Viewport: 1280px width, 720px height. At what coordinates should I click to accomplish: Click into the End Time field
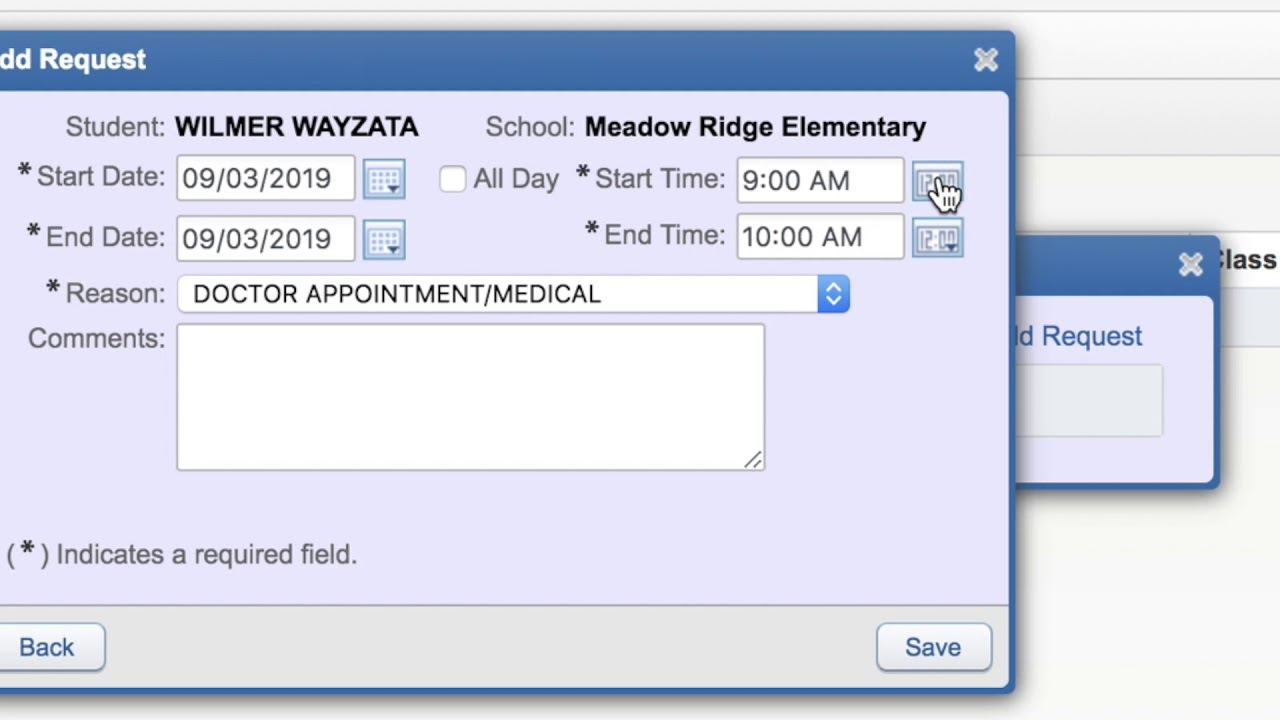pos(819,237)
